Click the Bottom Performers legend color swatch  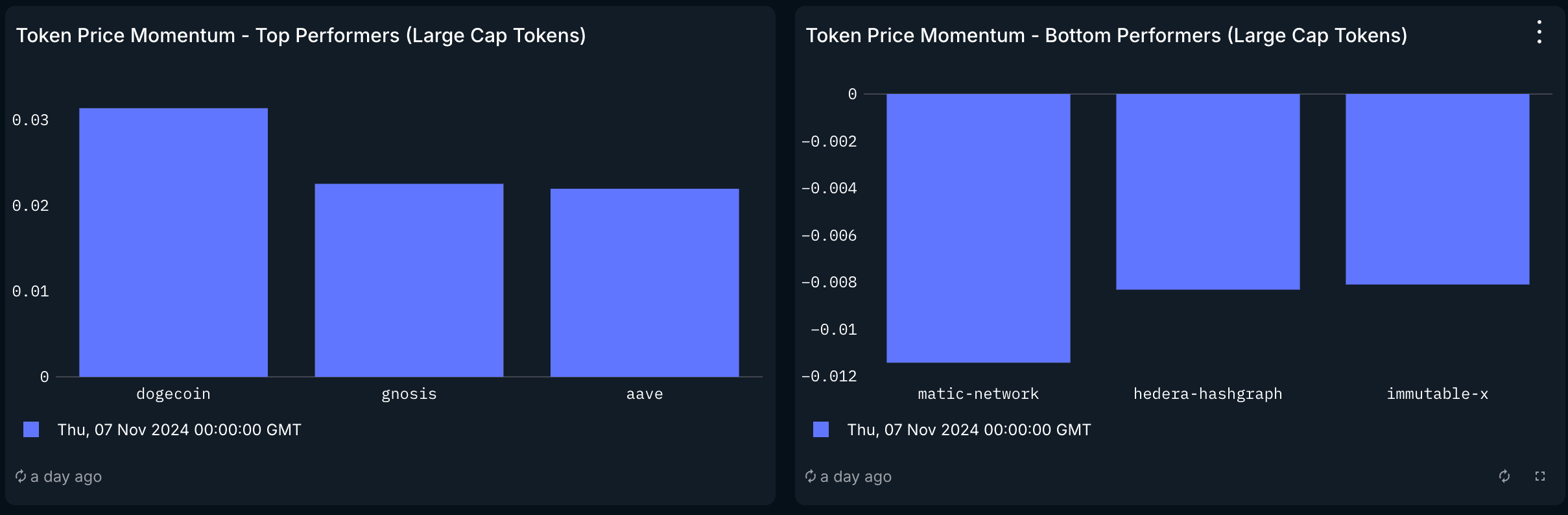[821, 429]
